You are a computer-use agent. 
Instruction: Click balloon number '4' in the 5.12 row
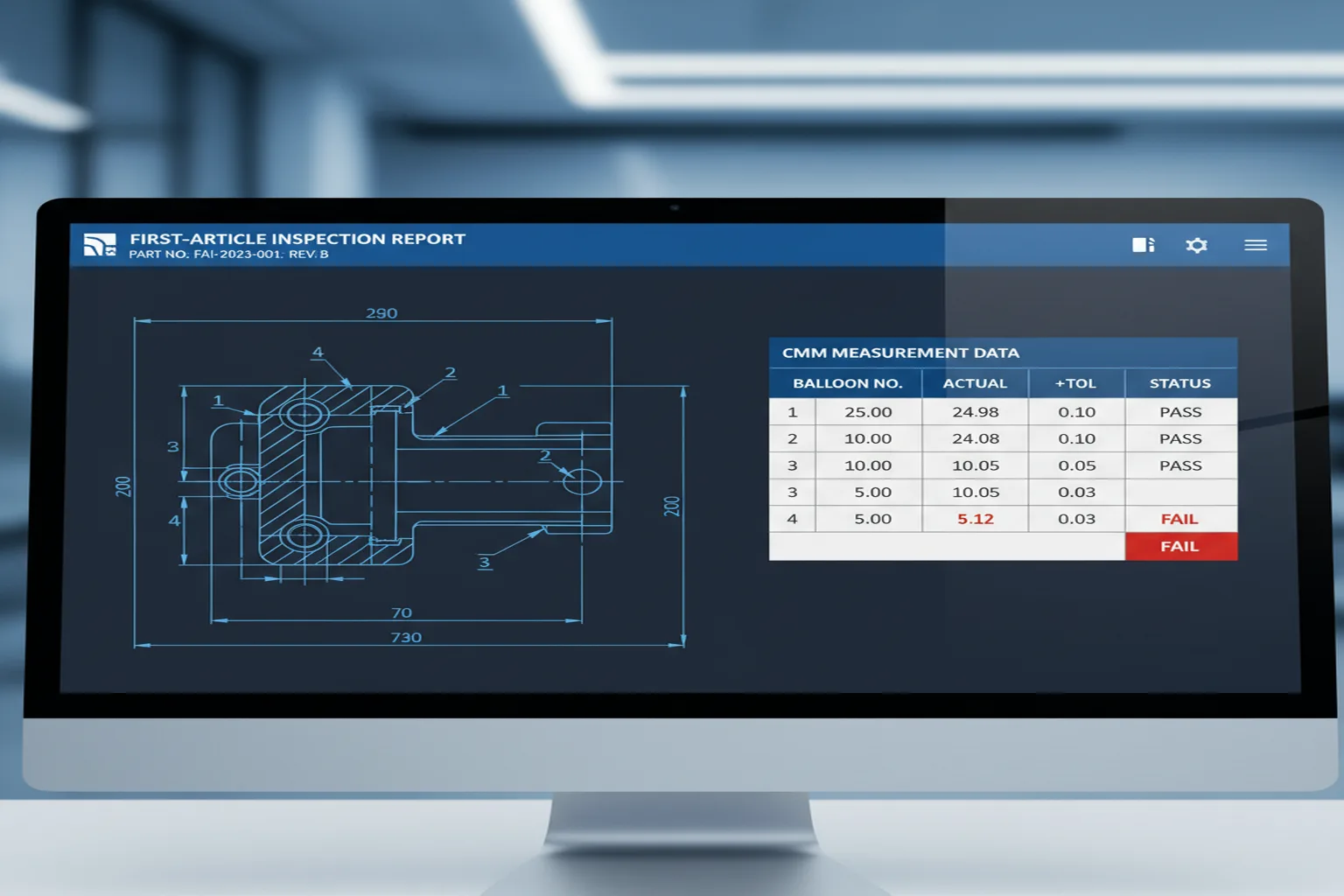click(793, 519)
